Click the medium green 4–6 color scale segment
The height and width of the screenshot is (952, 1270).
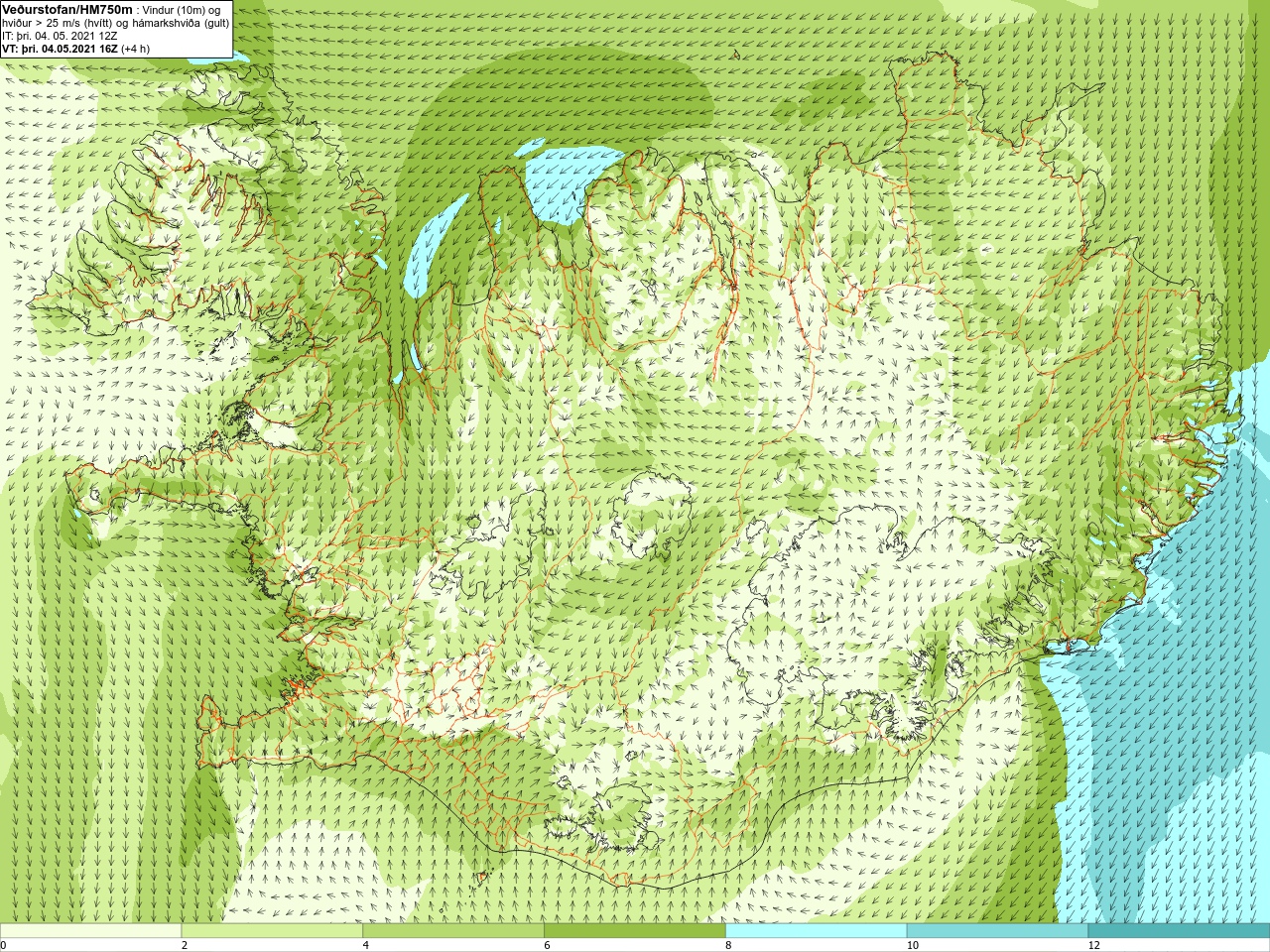click(x=453, y=931)
